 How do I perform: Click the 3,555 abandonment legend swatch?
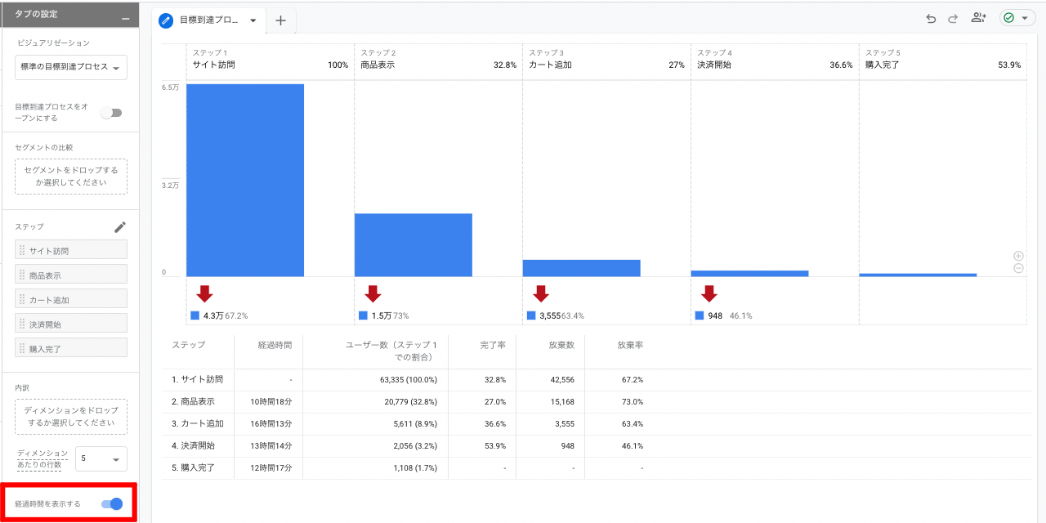tap(531, 316)
